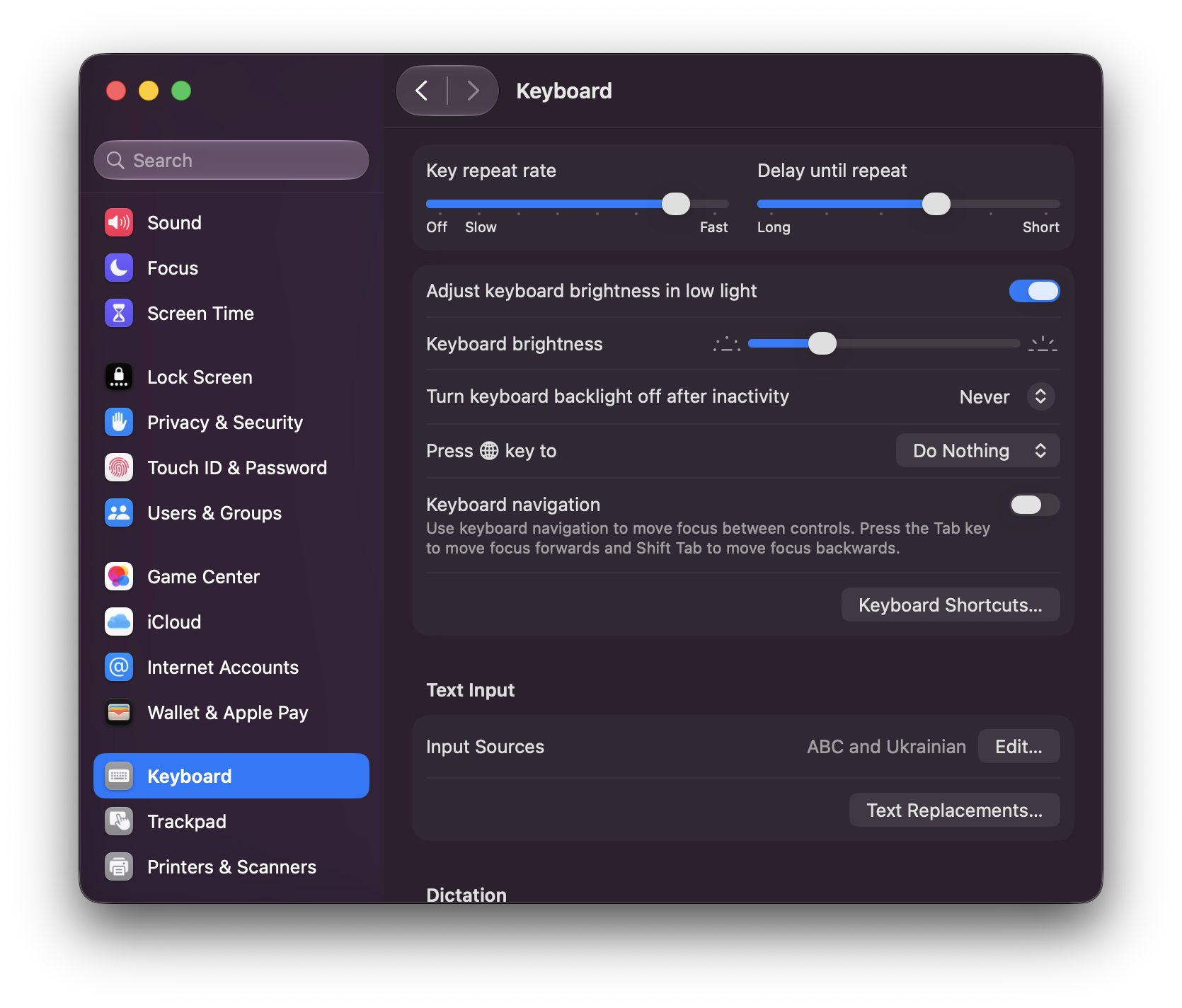Click the ABC and Ukrainian text
Image resolution: width=1182 pixels, height=1008 pixels.
click(x=886, y=746)
